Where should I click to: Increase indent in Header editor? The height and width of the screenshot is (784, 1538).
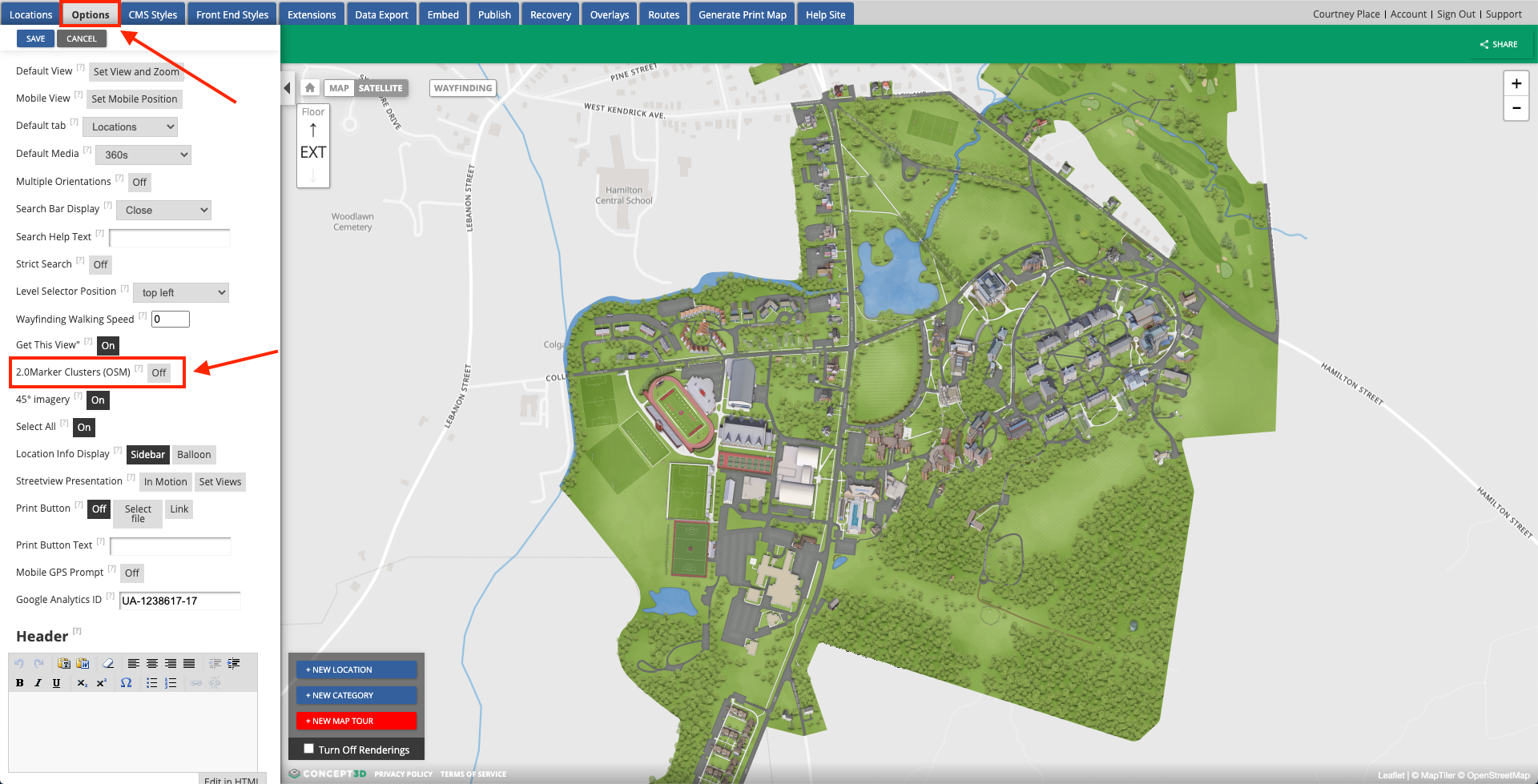click(234, 663)
